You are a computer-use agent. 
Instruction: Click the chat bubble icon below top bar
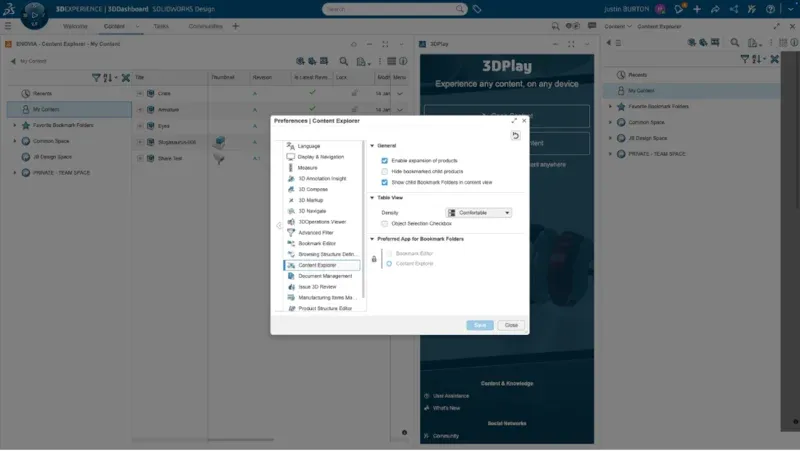click(592, 26)
